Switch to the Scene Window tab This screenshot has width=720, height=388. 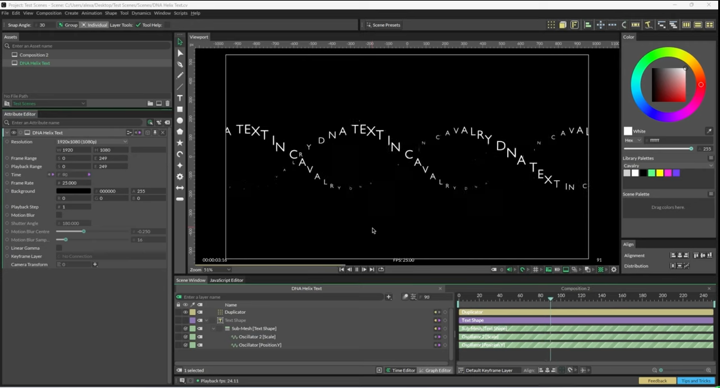[x=191, y=280]
